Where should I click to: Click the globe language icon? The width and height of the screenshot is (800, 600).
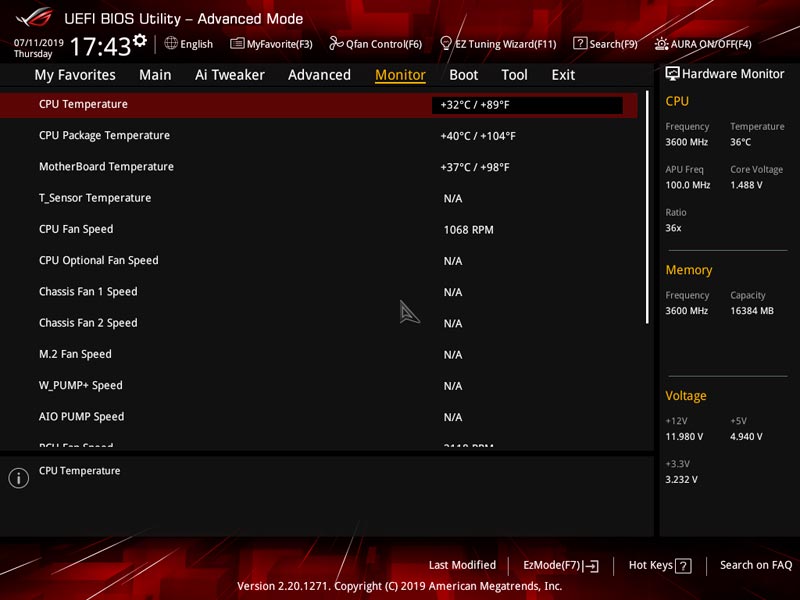click(171, 43)
